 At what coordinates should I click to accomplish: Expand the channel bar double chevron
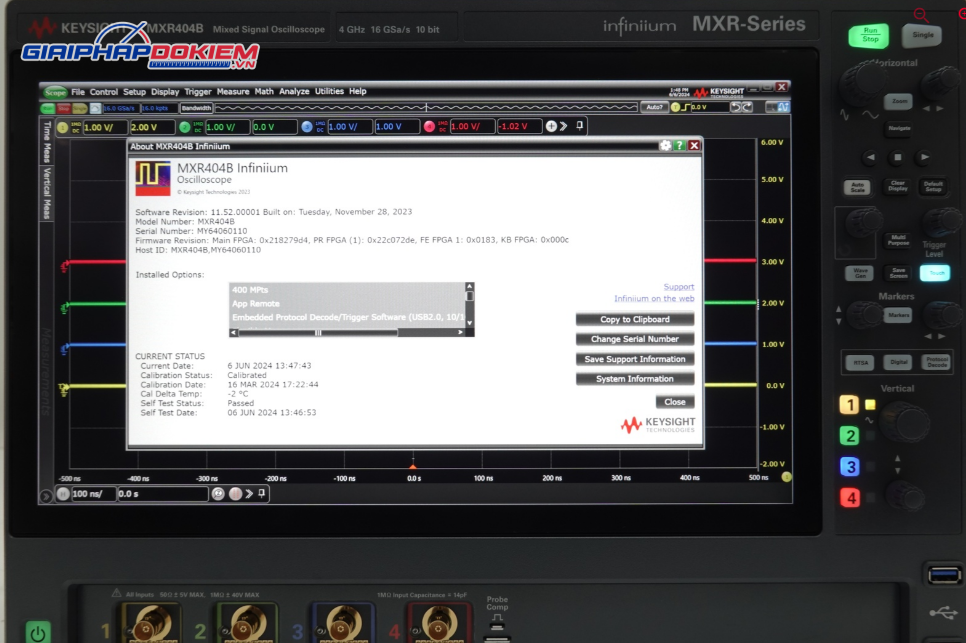[x=563, y=126]
